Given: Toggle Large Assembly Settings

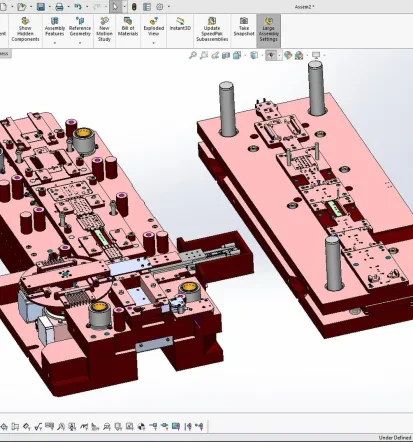Looking at the screenshot, I should 269,30.
